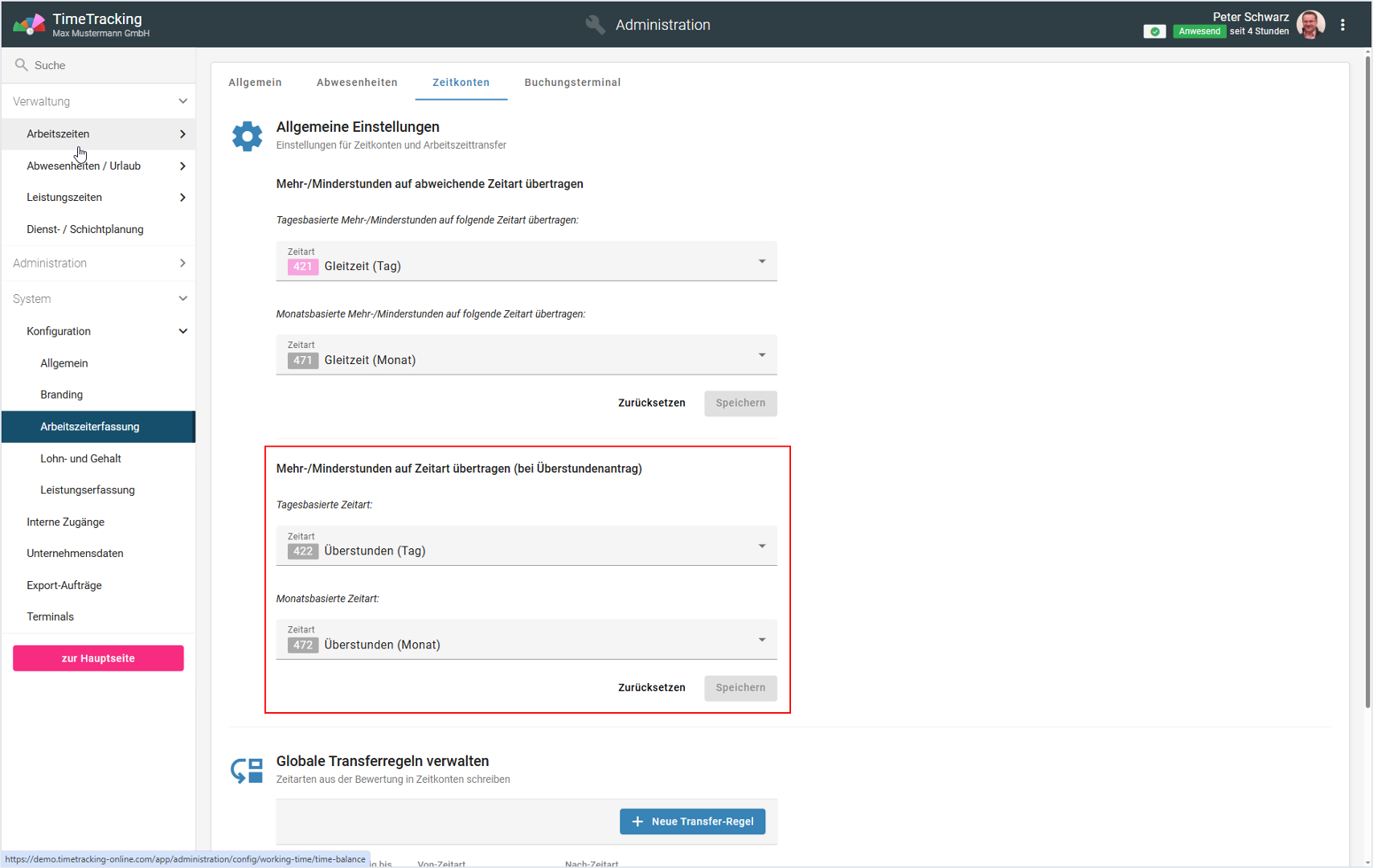Open Überstunden (Tag) Zeitart dropdown
Viewport: 1373px width, 868px height.
526,547
